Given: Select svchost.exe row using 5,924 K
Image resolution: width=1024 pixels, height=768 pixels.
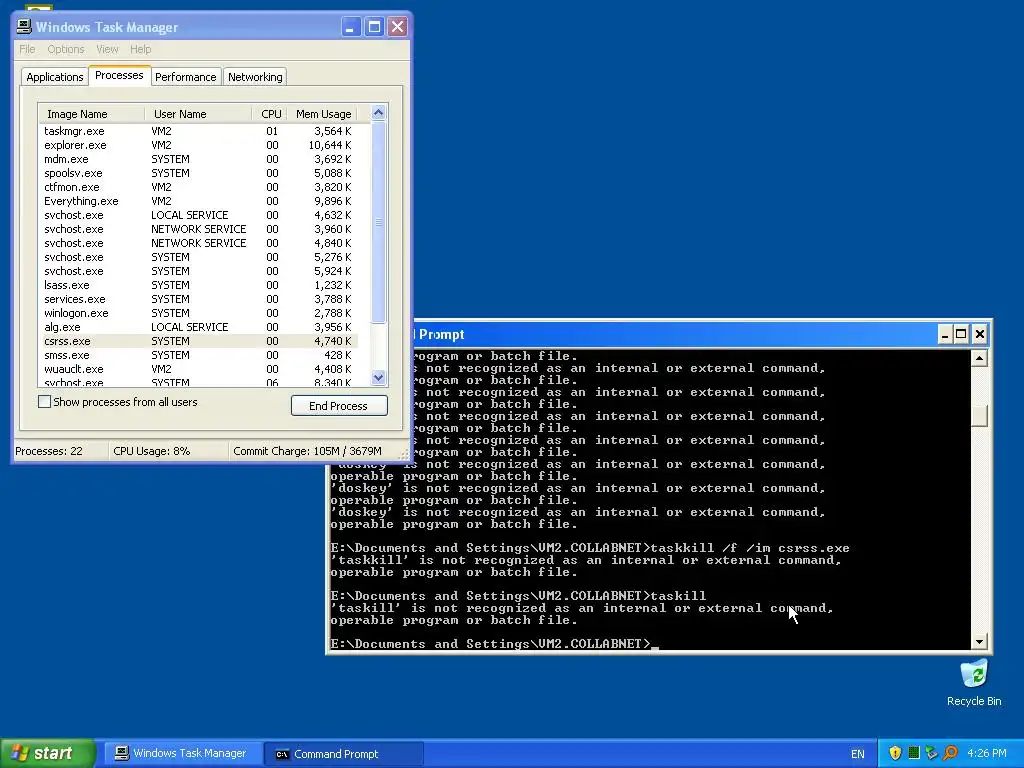Looking at the screenshot, I should (x=198, y=271).
